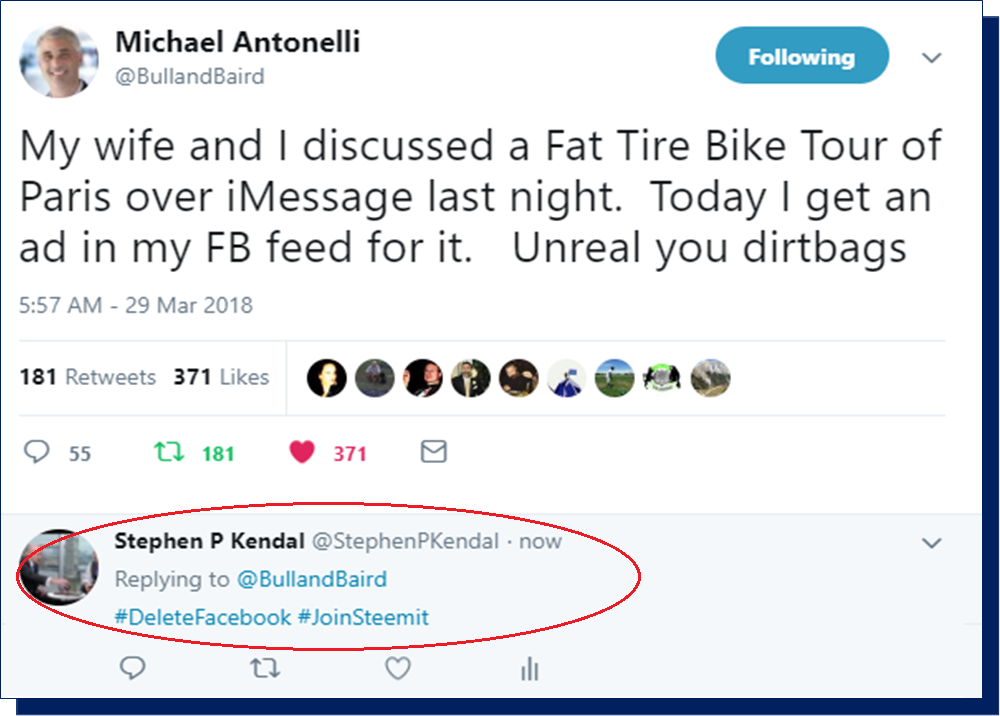
Task: Retweet Michael Antonelli's tweet
Action: pyautogui.click(x=170, y=453)
